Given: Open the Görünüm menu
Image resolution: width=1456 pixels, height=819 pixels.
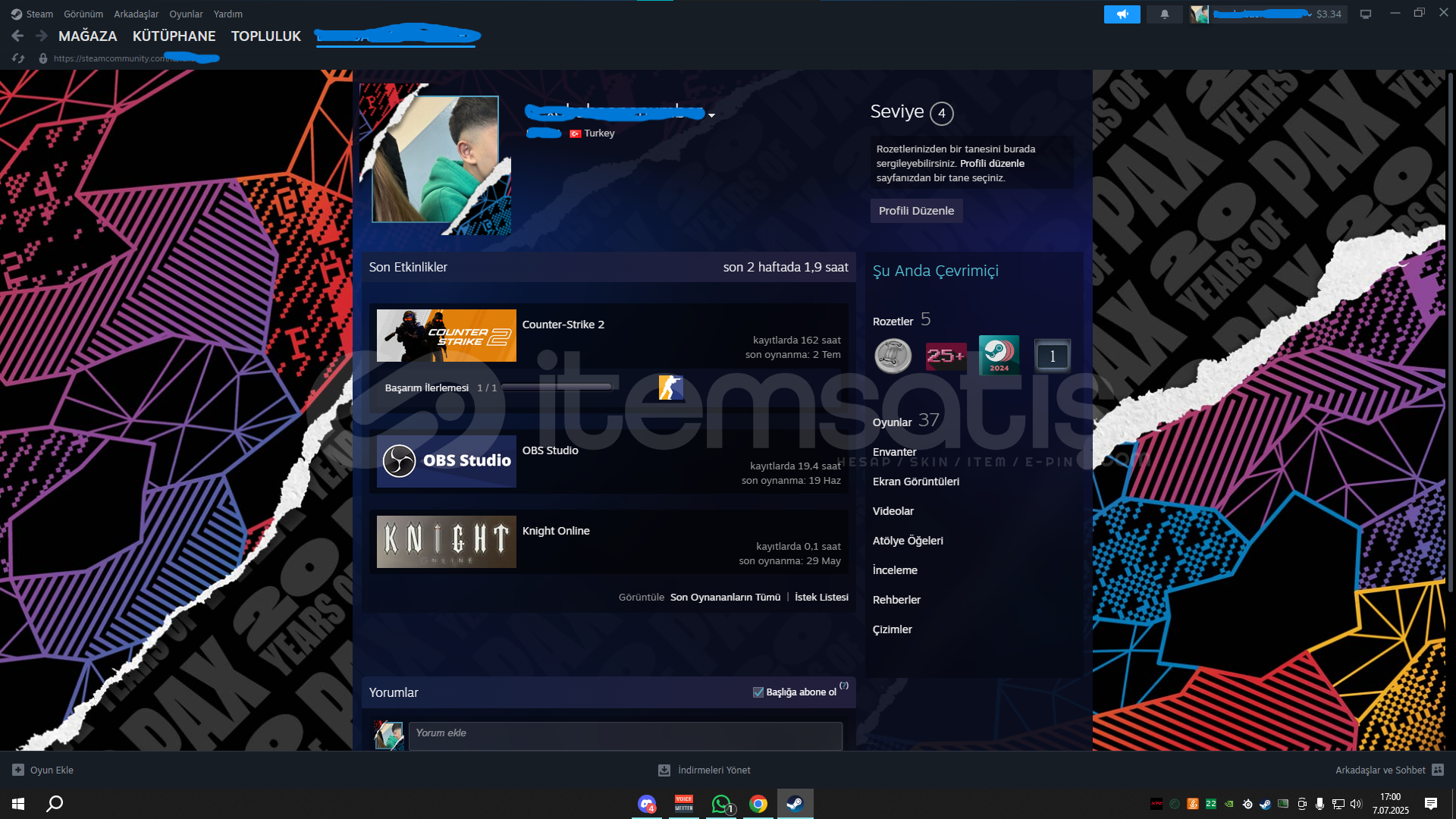Looking at the screenshot, I should 83,14.
